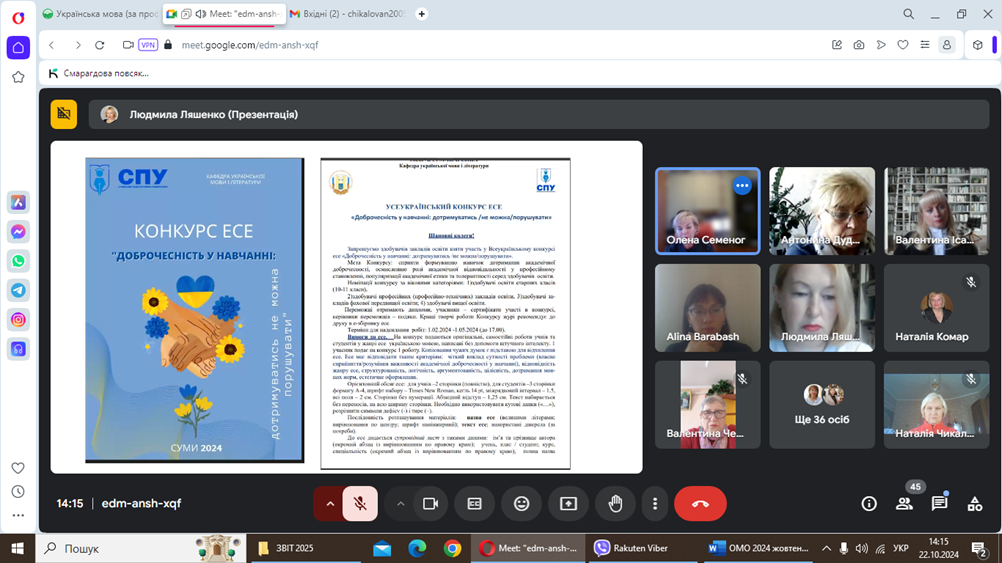The height and width of the screenshot is (563, 1002).
Task: Open Windows Start menu
Action: 18,548
